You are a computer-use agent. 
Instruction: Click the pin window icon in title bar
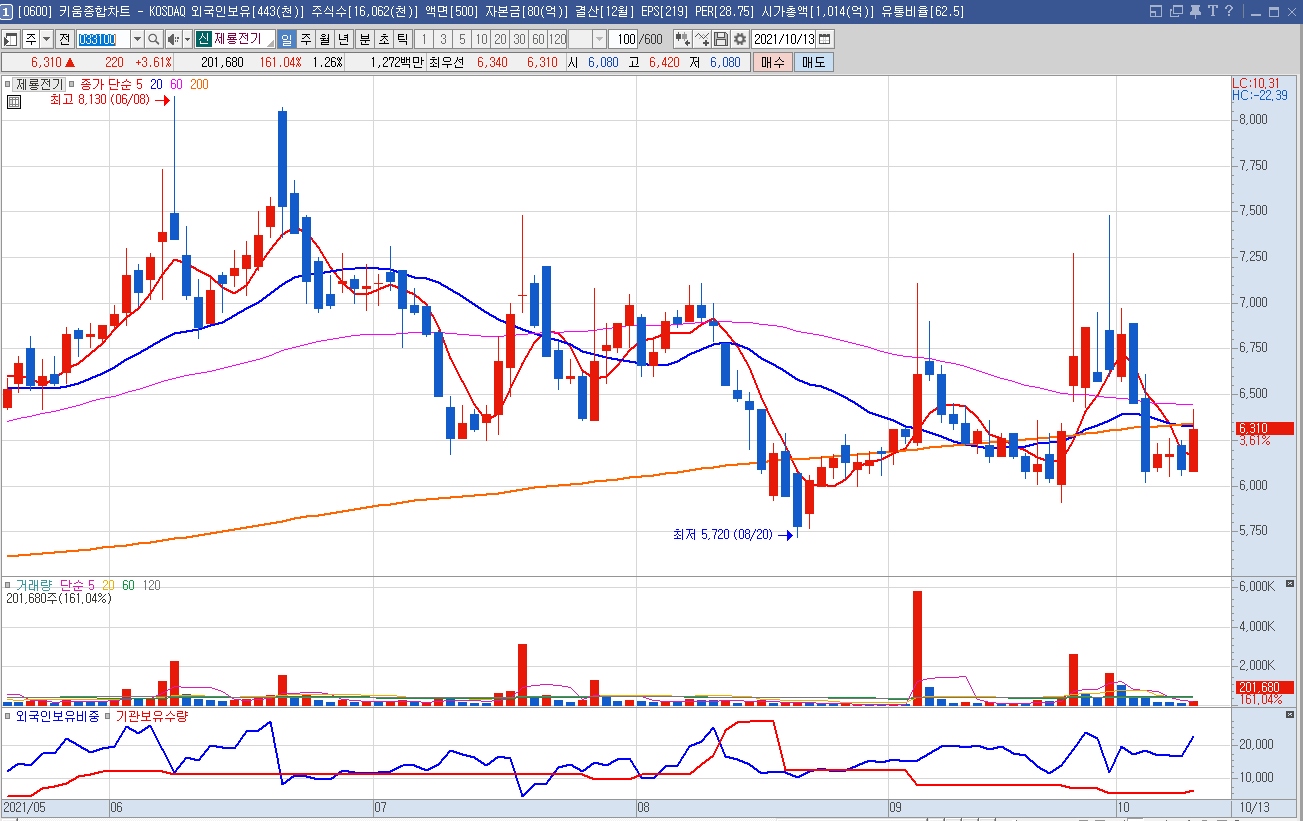[1194, 11]
